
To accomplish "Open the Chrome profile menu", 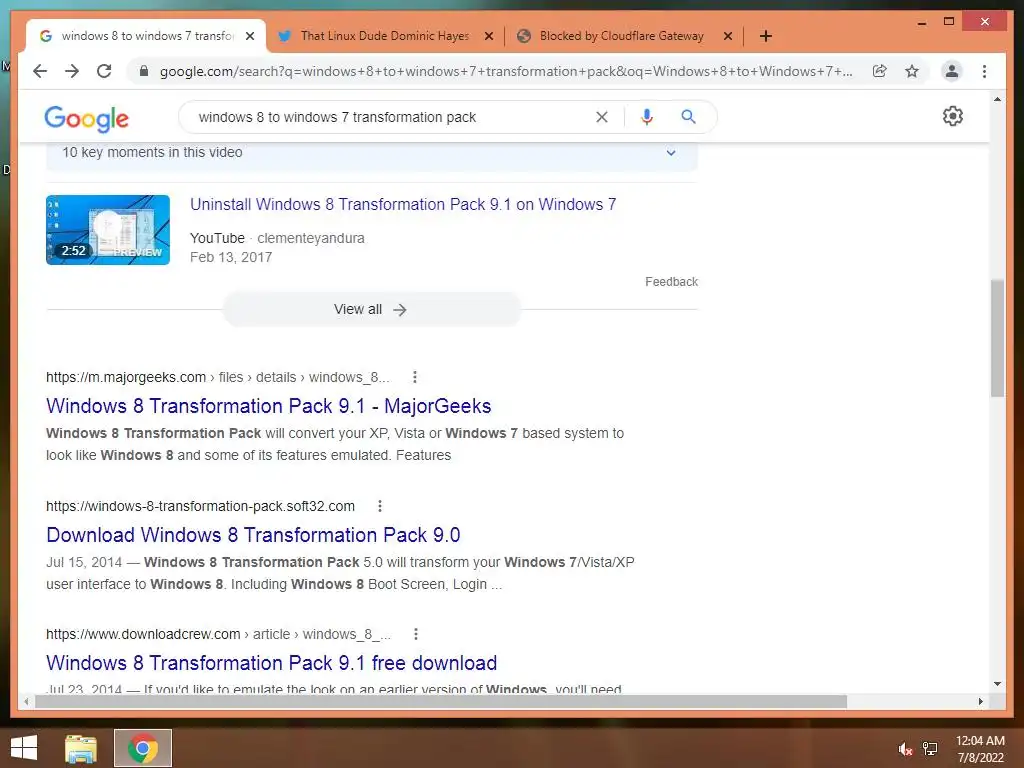I will coord(952,71).
